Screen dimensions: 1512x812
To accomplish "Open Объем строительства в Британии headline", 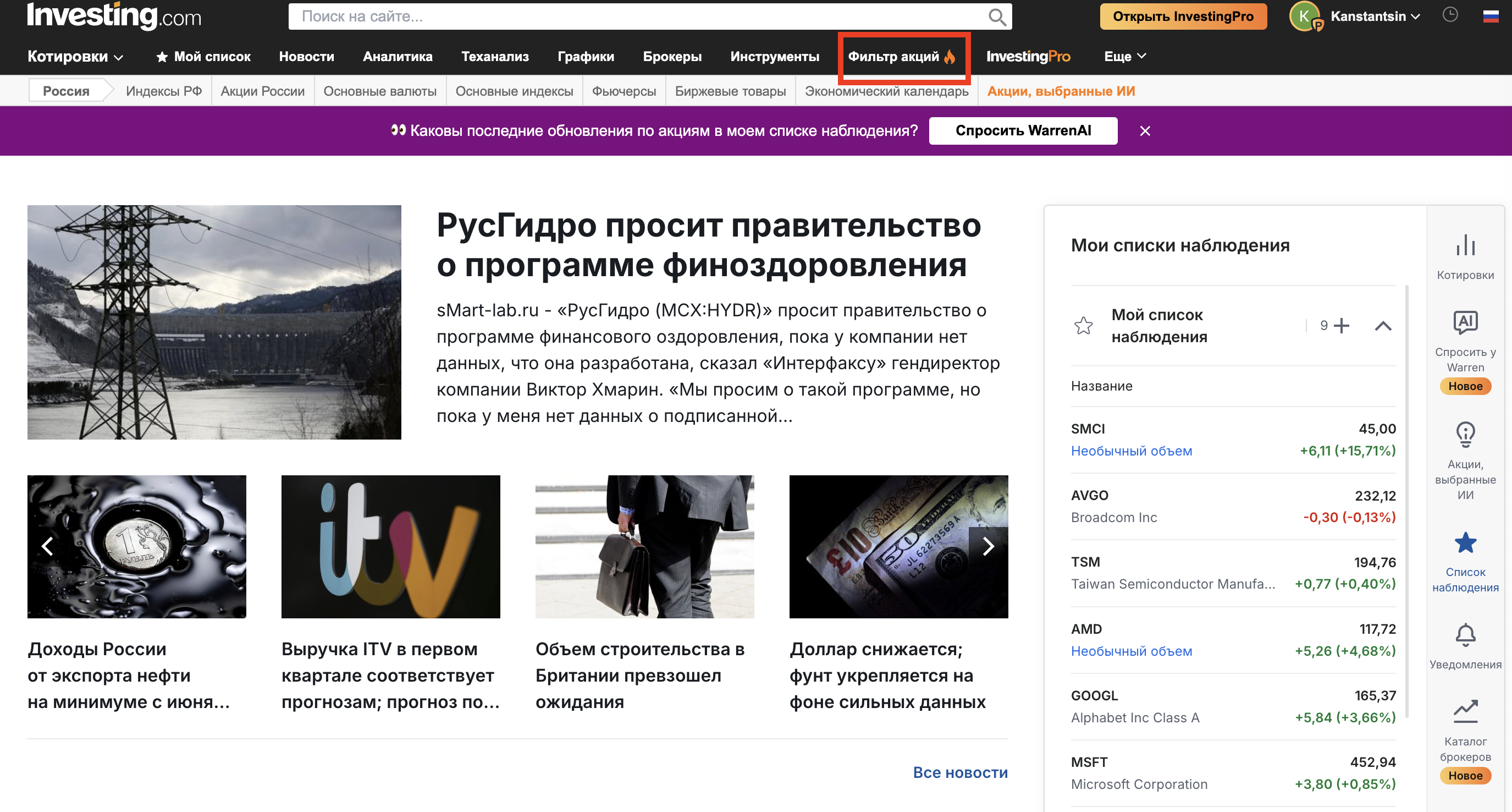I will (640, 675).
